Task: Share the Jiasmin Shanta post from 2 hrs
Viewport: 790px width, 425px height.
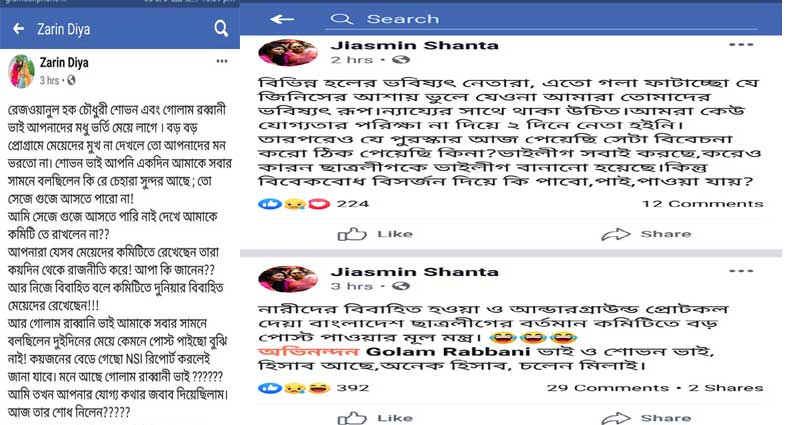Action: [x=646, y=234]
